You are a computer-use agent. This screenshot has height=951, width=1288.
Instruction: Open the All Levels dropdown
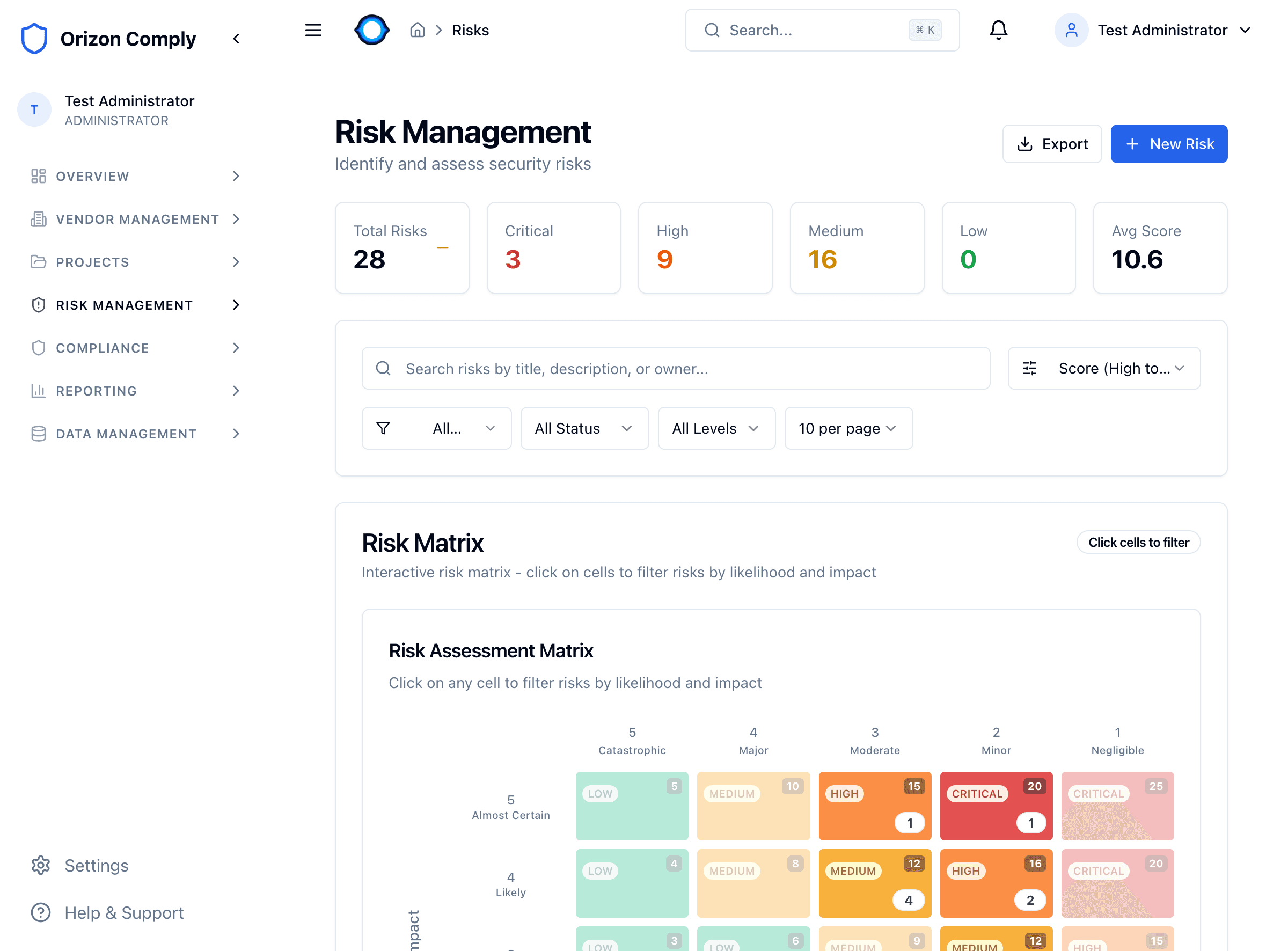[716, 428]
